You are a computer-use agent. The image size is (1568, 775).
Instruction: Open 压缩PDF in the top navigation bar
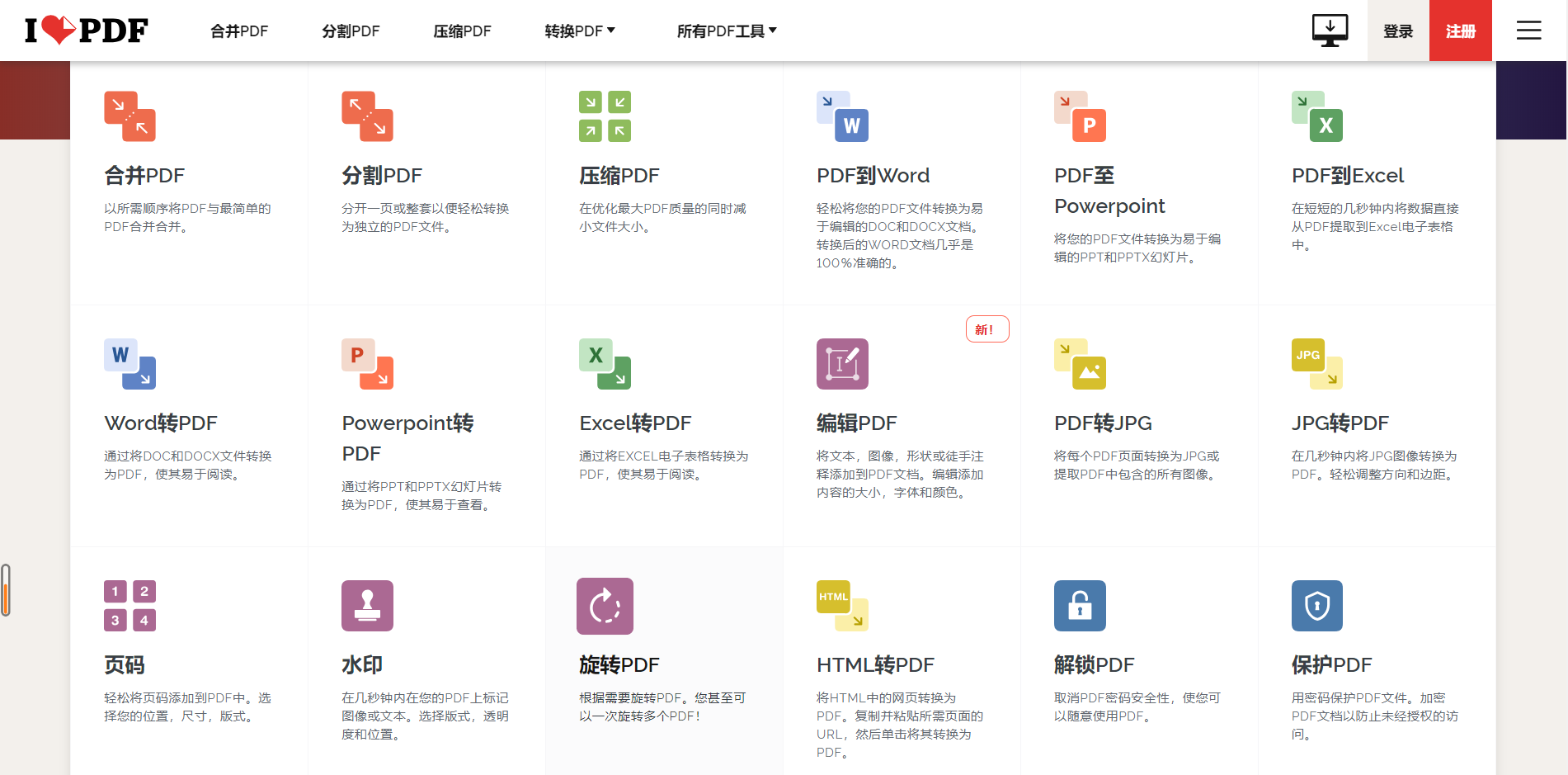[462, 31]
